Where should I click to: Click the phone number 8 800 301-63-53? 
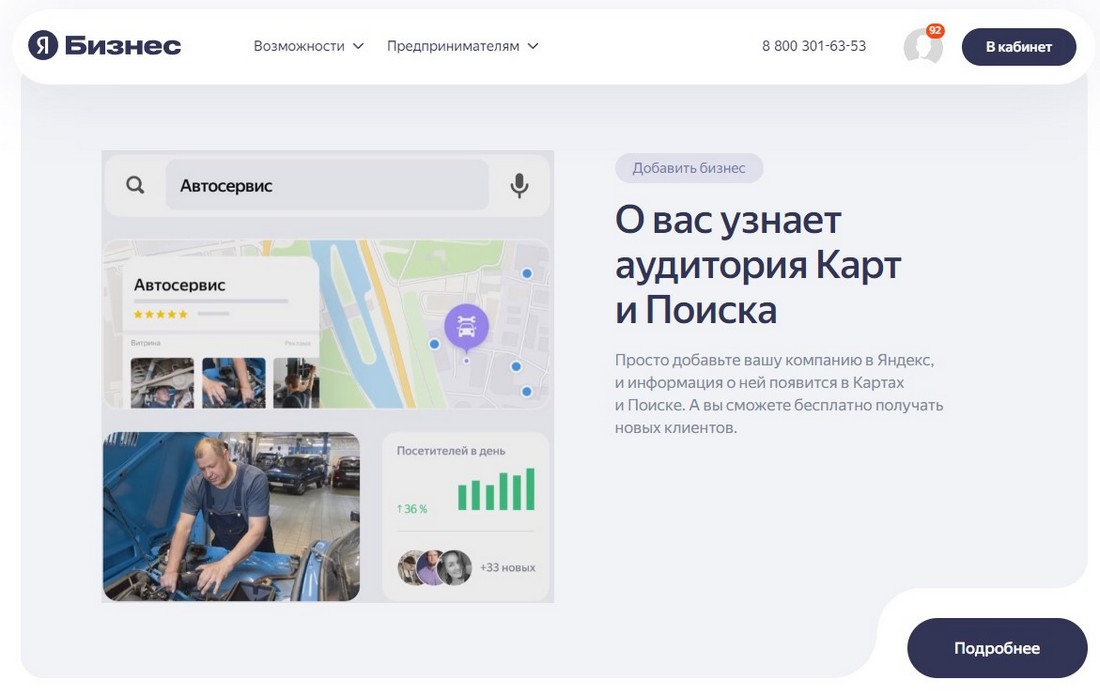814,46
